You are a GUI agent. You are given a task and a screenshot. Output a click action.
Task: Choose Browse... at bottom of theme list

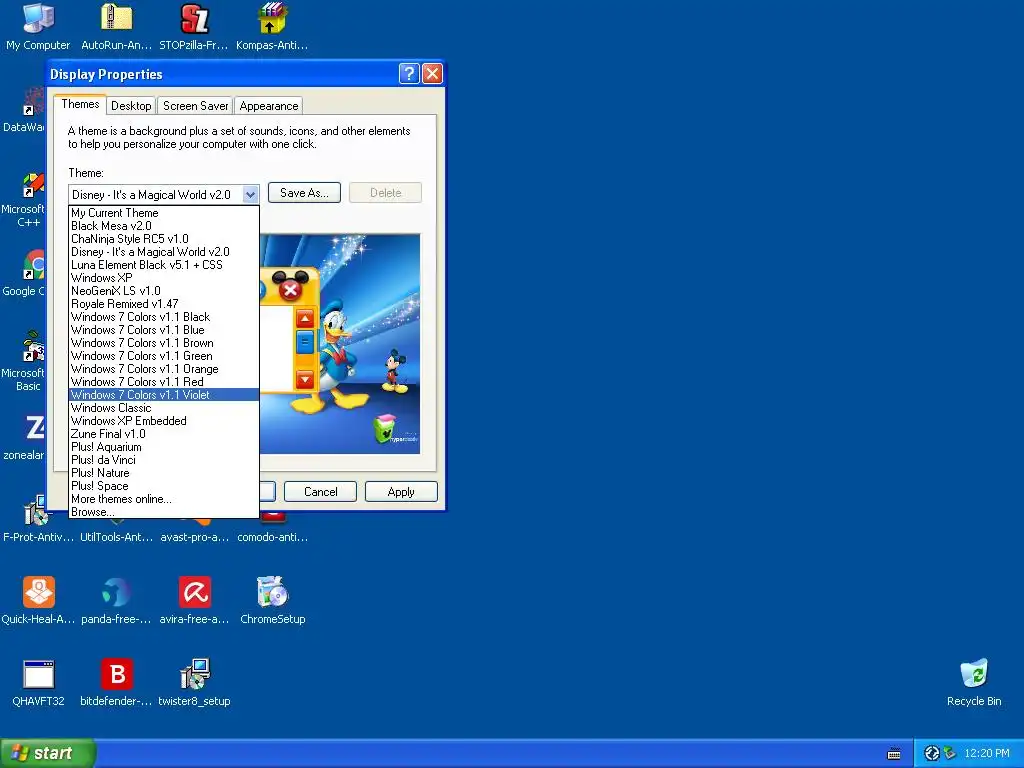(164, 512)
